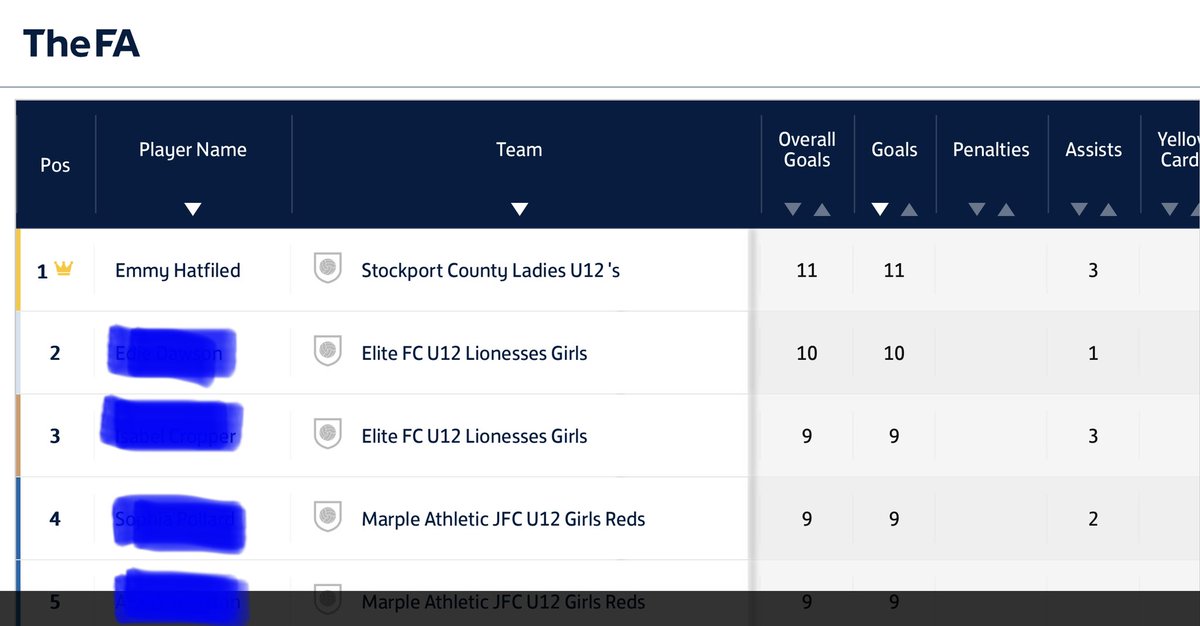Click the Penalties header label
Viewport: 1200px width, 626px height.
pos(991,150)
